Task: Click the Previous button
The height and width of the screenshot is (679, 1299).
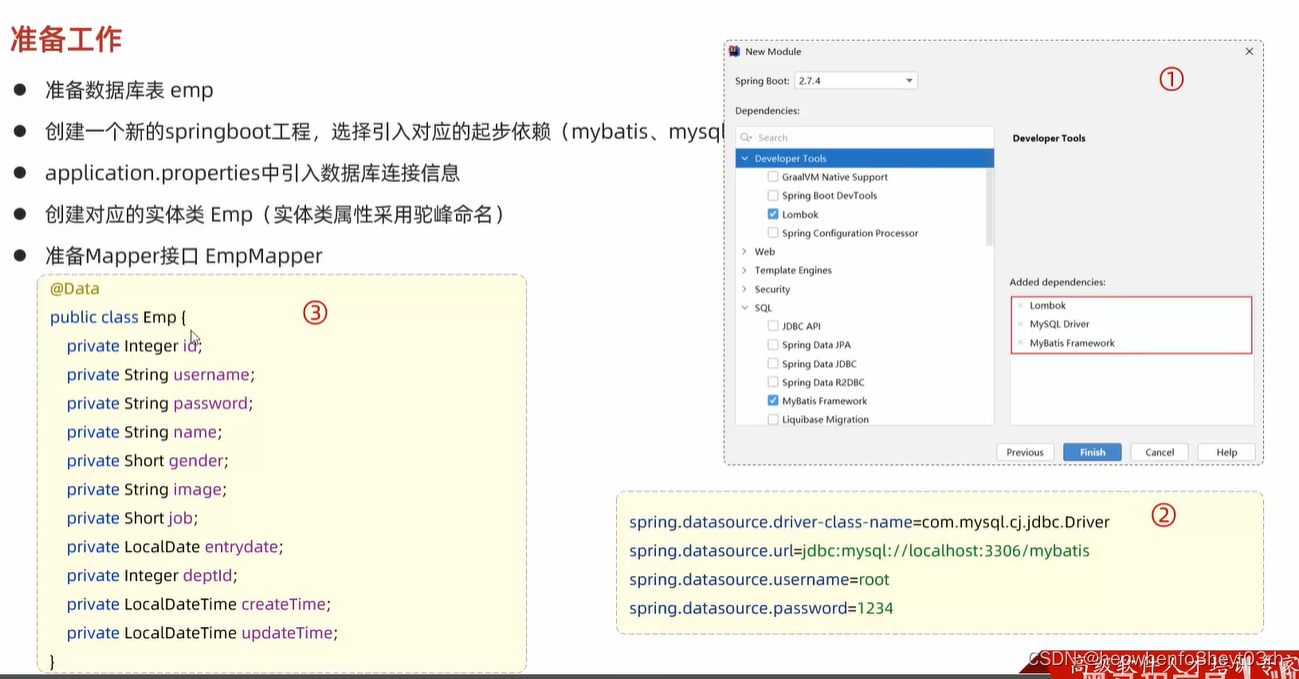Action: click(x=1026, y=451)
